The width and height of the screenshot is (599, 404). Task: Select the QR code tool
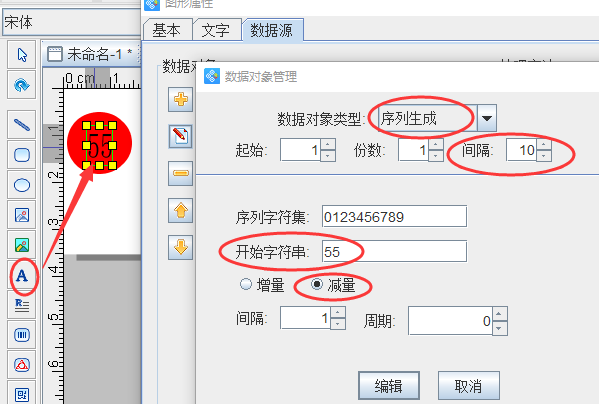(x=22, y=393)
